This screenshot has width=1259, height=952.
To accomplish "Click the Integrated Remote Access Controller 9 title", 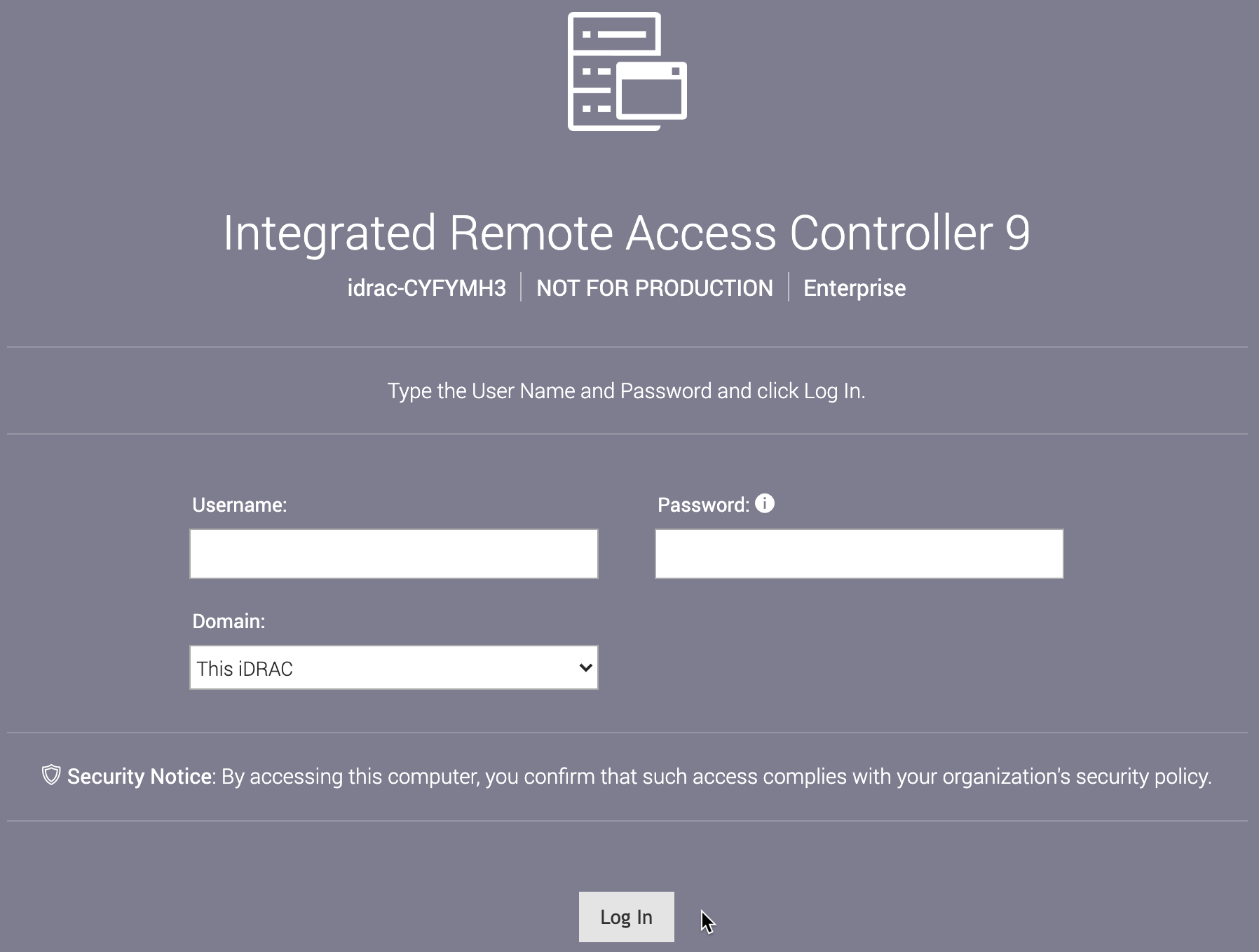I will [x=627, y=233].
